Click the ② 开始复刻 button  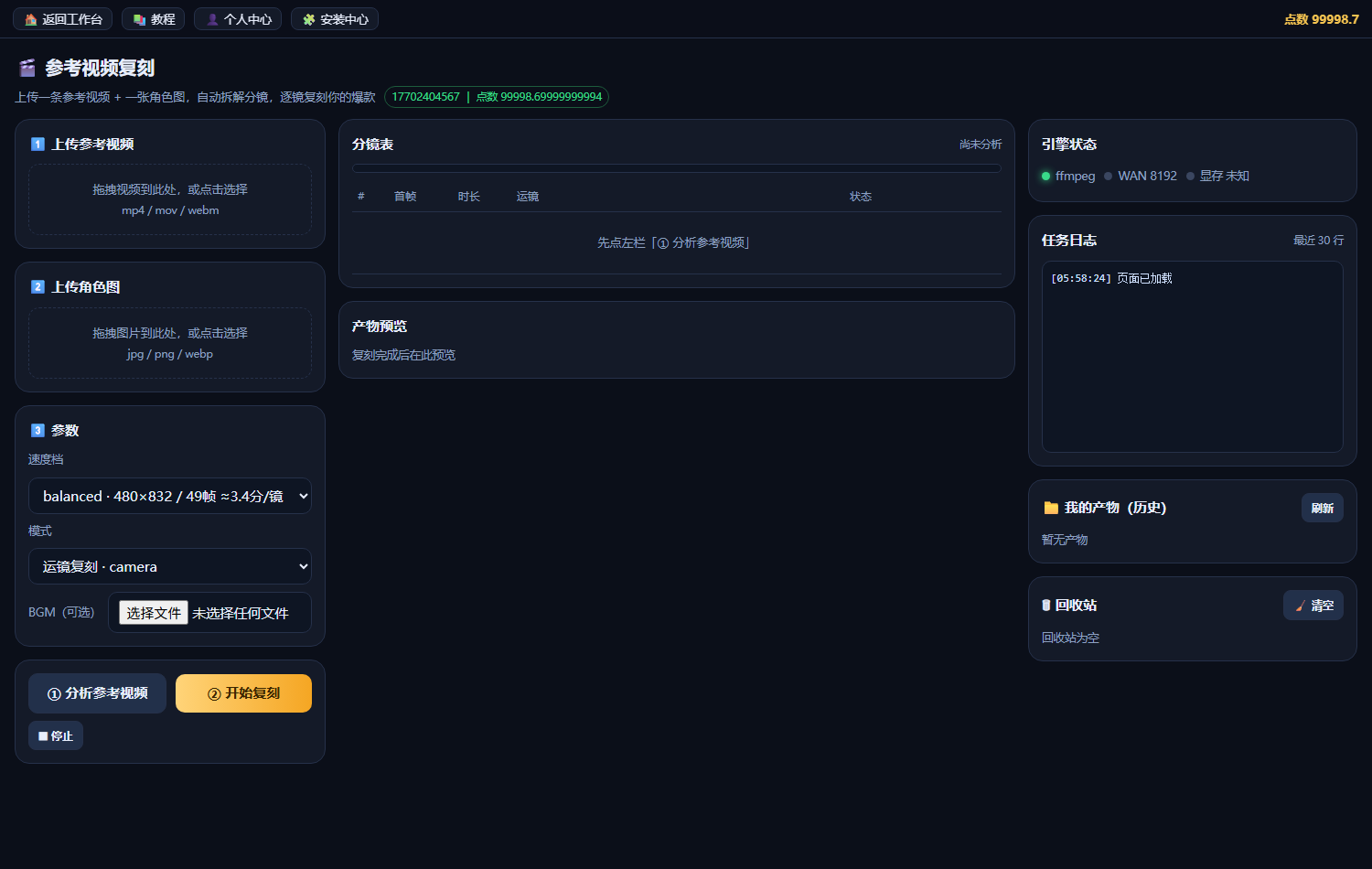[x=243, y=693]
